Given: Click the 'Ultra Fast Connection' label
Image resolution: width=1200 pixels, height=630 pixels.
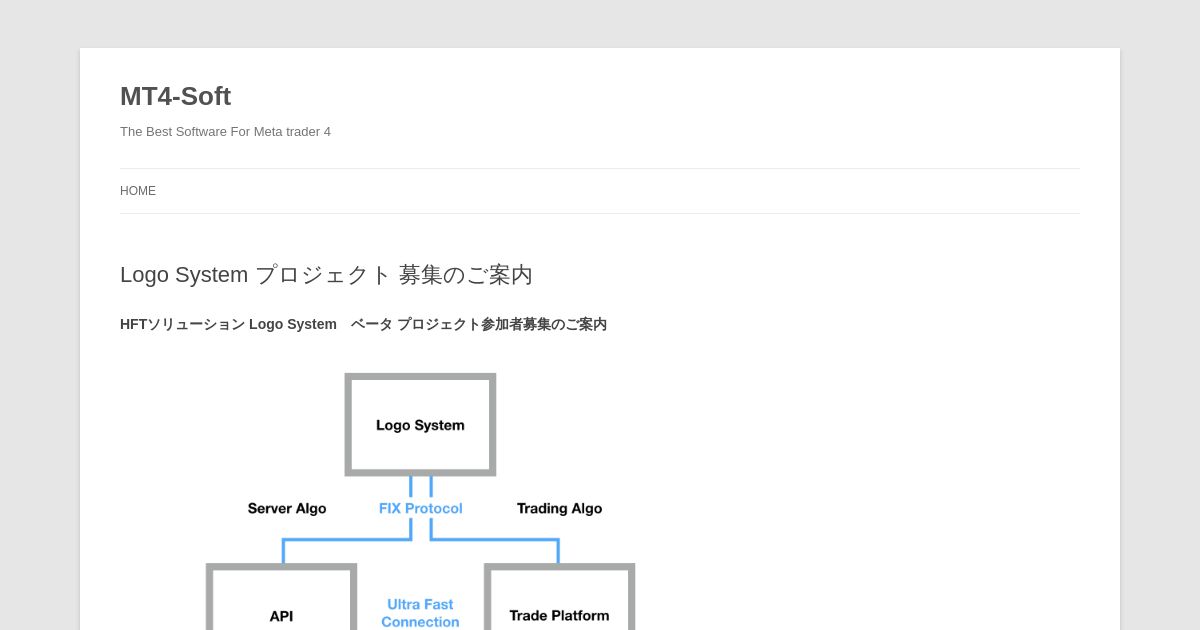Looking at the screenshot, I should [x=420, y=613].
